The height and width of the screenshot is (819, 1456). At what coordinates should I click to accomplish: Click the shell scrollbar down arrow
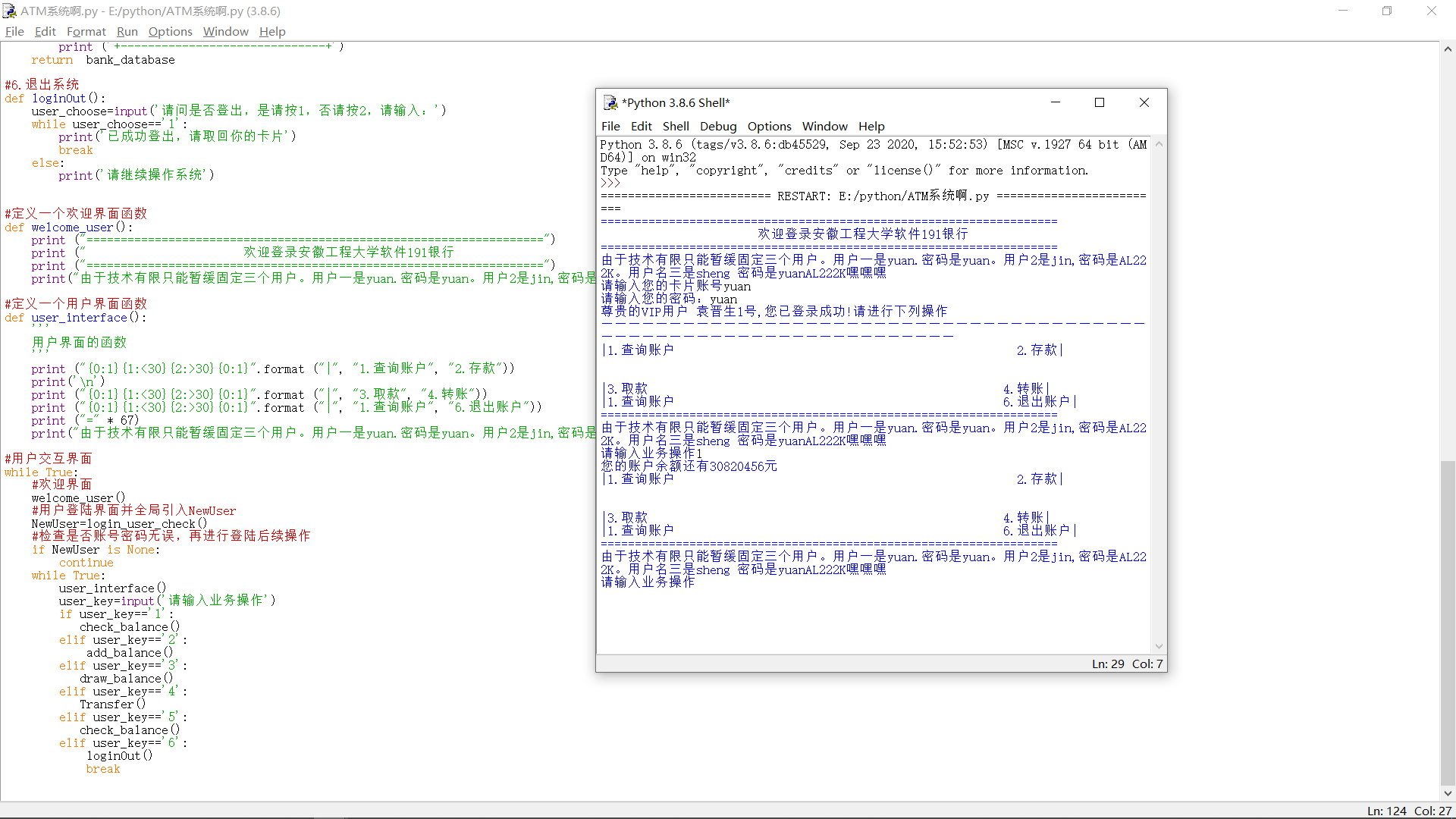pyautogui.click(x=1159, y=646)
